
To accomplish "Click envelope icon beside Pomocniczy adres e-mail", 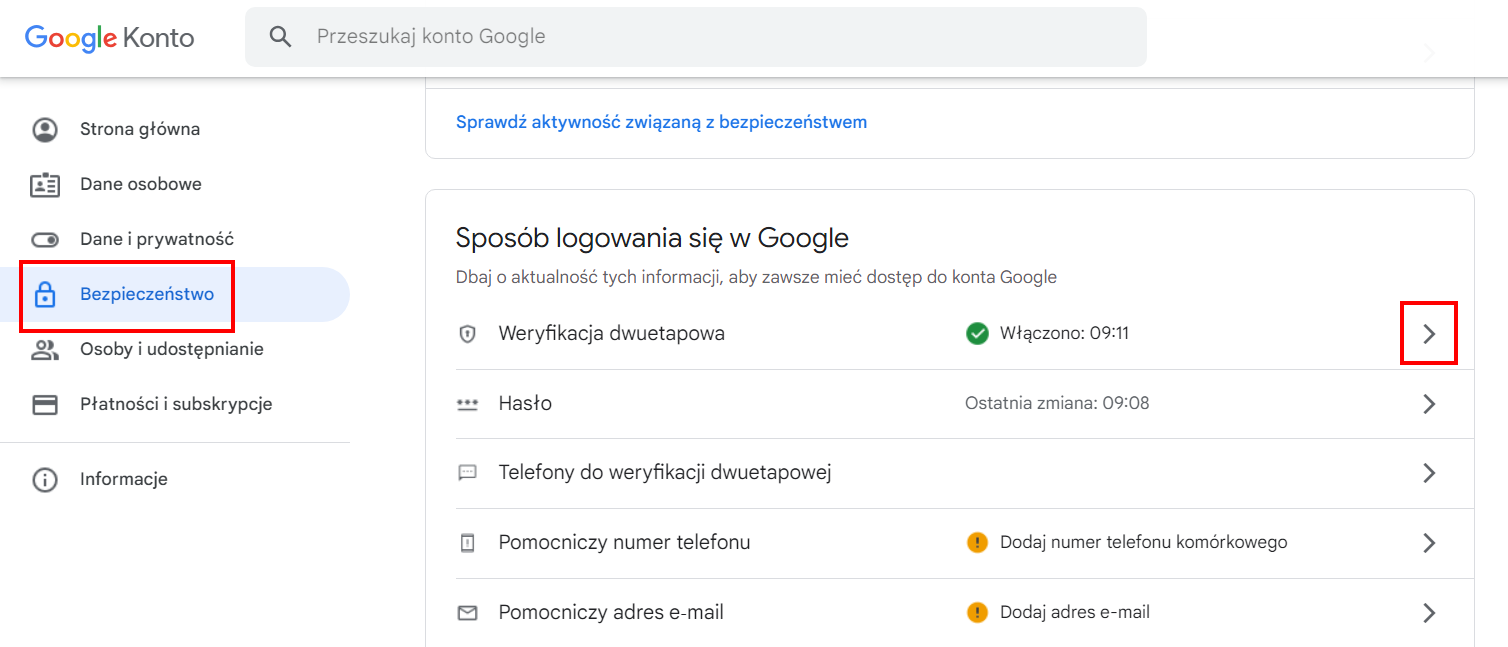I will click(467, 612).
